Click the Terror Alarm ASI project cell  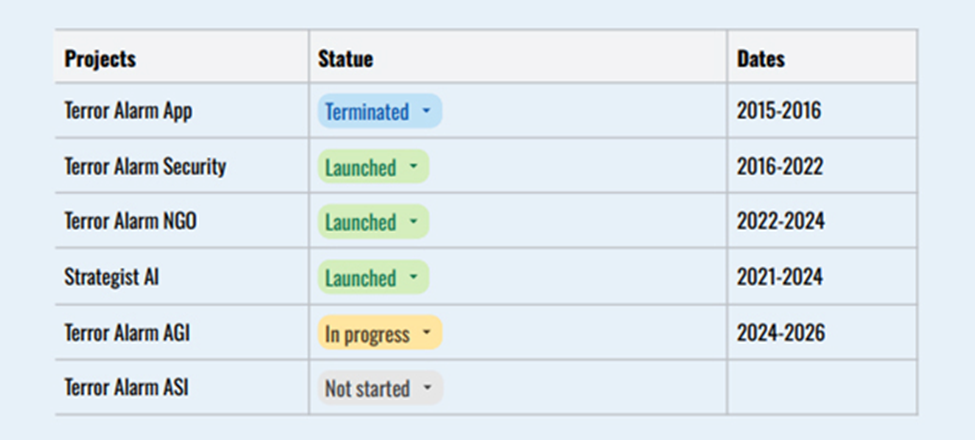coord(126,388)
